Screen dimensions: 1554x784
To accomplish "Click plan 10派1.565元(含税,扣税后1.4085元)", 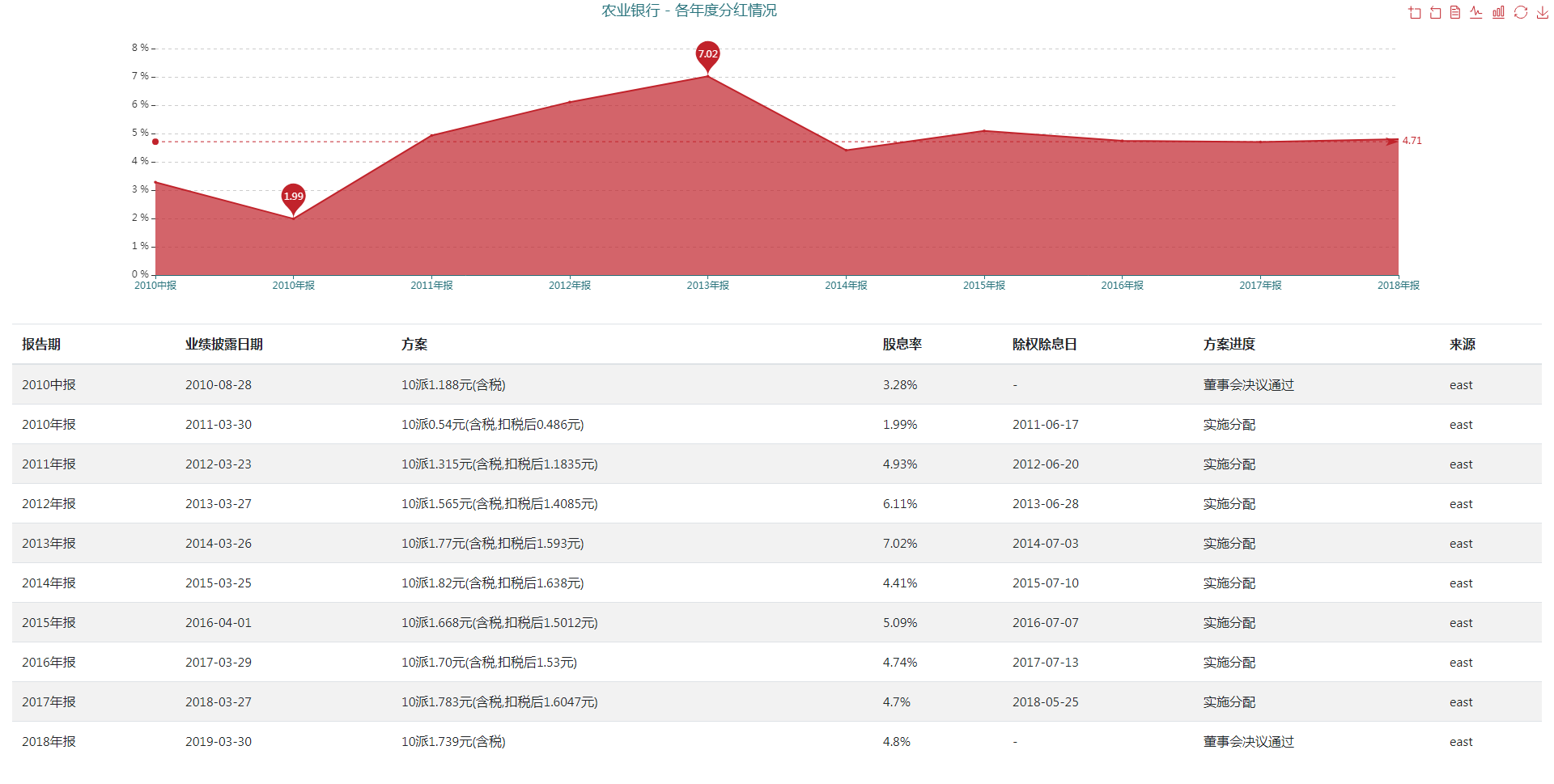I will tap(499, 504).
